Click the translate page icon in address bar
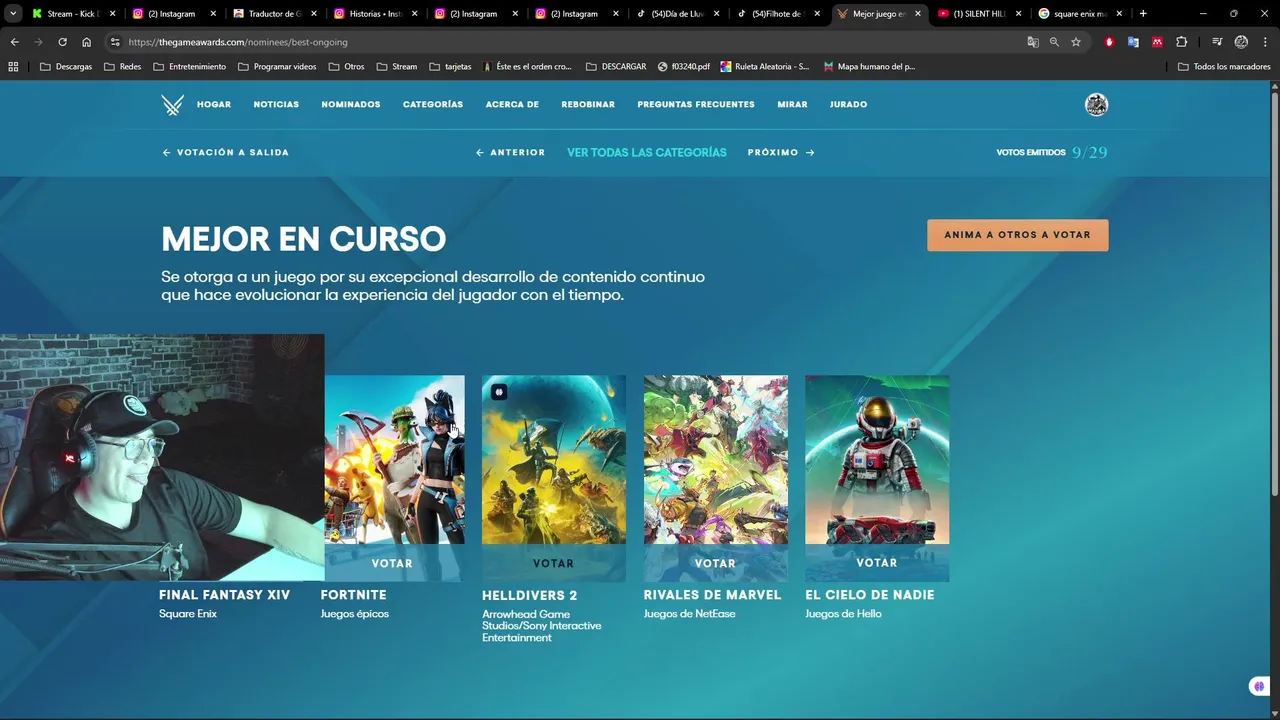Screen dimensions: 1280x720 [1033, 42]
